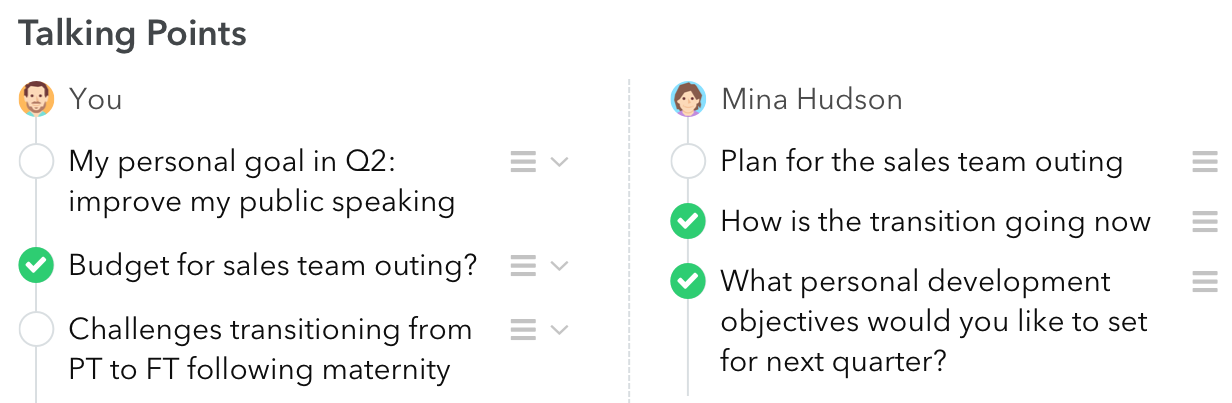Check off Plan for the sales team outing
The image size is (1232, 403).
tap(688, 162)
